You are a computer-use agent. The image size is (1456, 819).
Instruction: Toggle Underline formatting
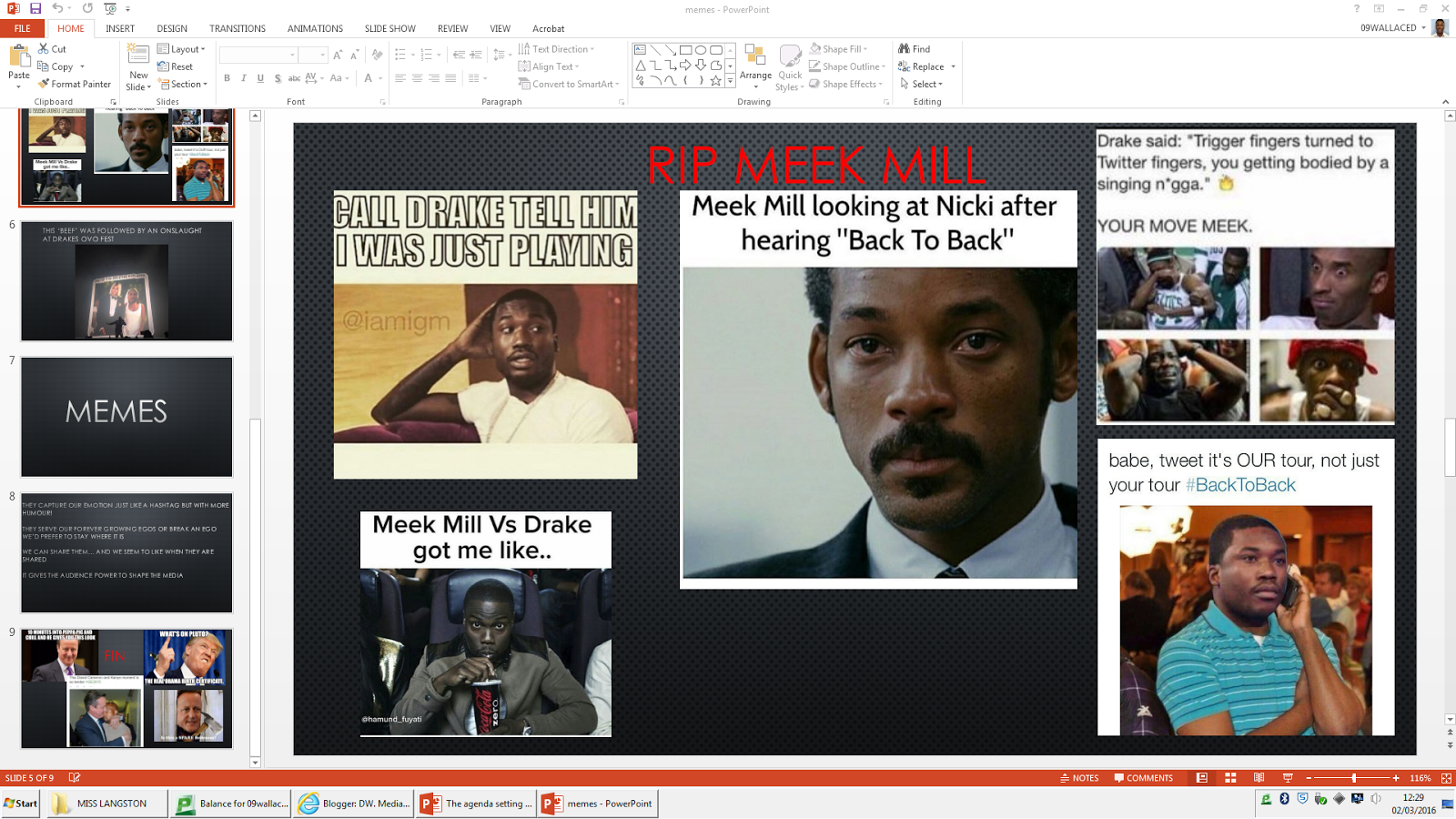click(x=260, y=78)
